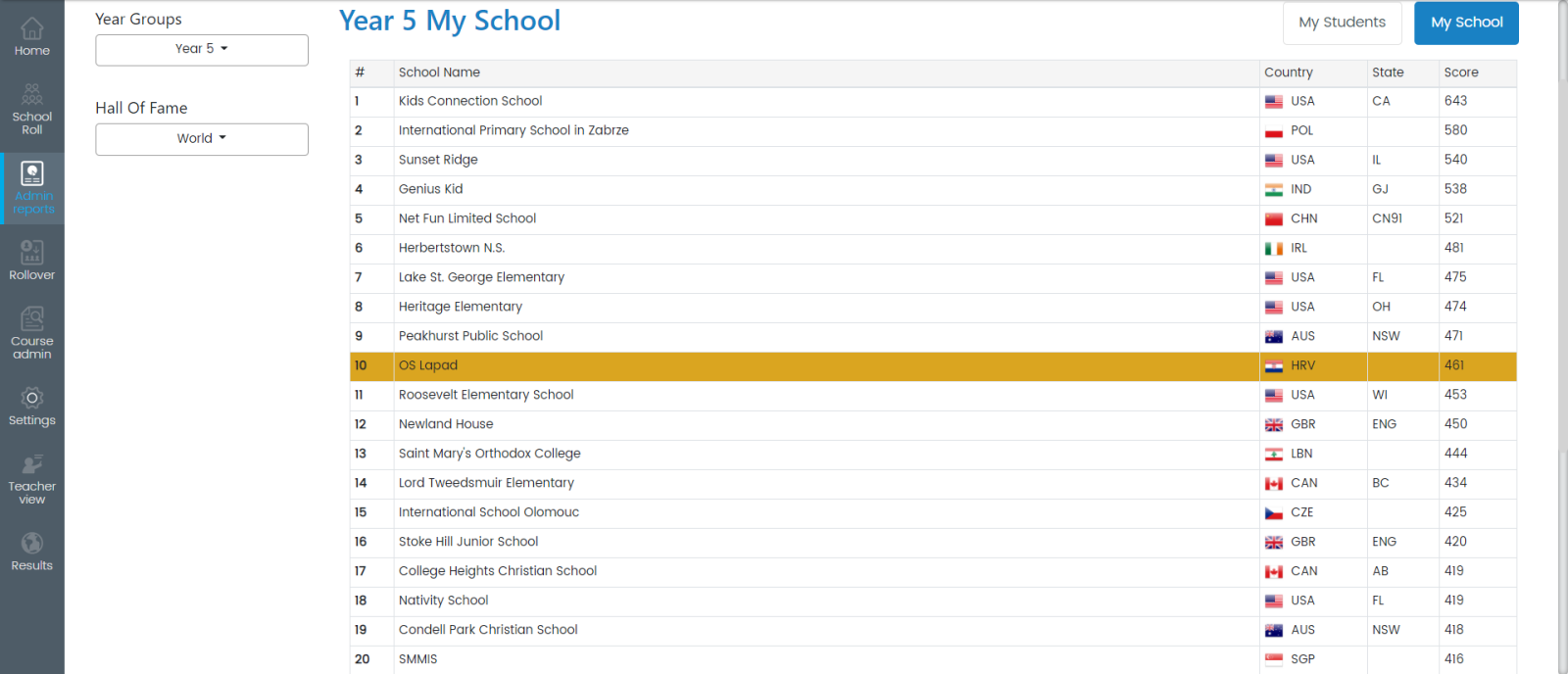Click the # rank column header
The width and height of the screenshot is (1568, 674).
(x=360, y=72)
